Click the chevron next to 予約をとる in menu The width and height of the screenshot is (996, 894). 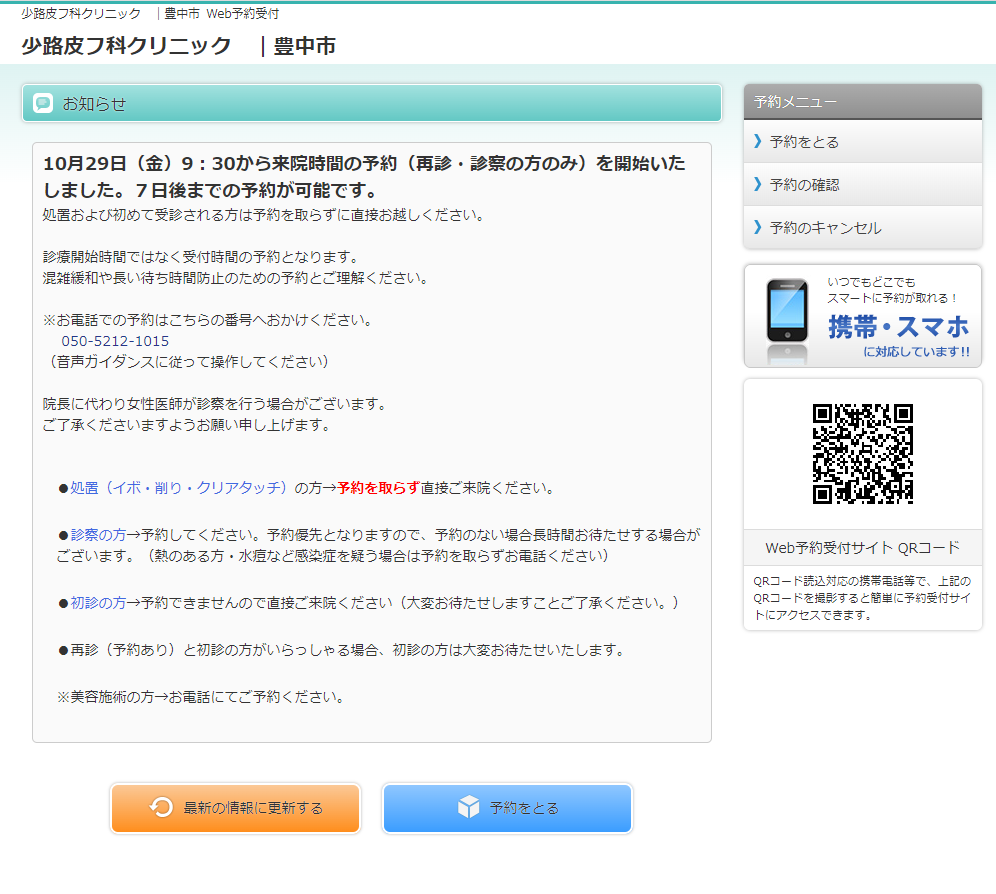[x=757, y=141]
